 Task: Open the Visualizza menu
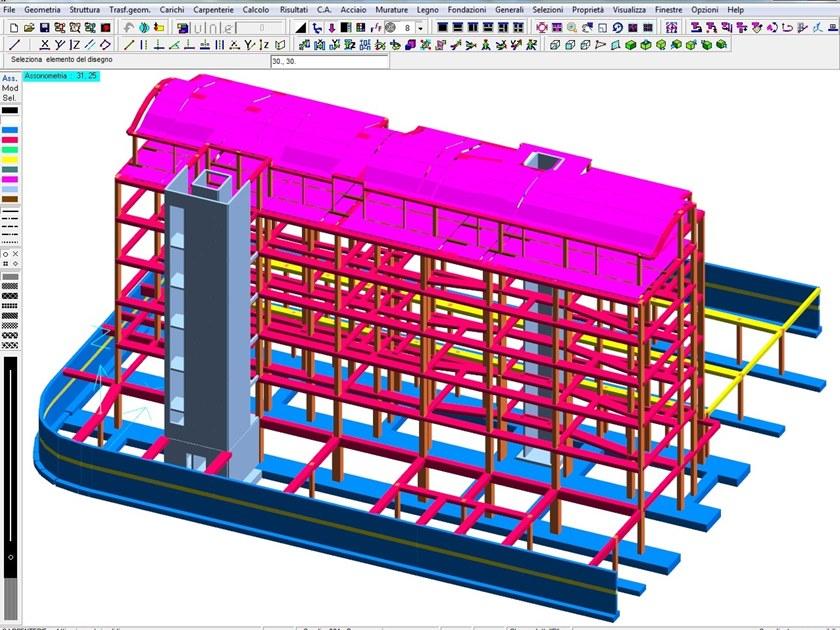[x=629, y=9]
